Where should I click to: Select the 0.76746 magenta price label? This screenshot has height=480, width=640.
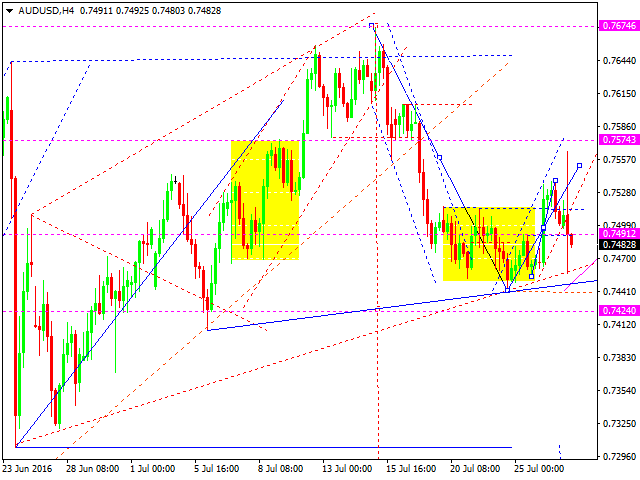click(x=619, y=26)
